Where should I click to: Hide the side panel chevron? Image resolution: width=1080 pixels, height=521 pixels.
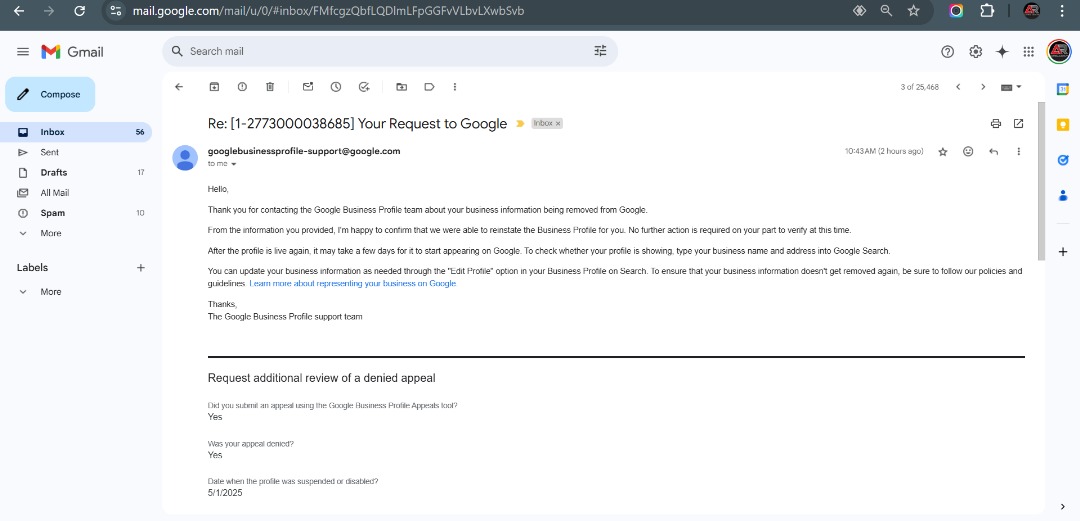(x=1063, y=507)
